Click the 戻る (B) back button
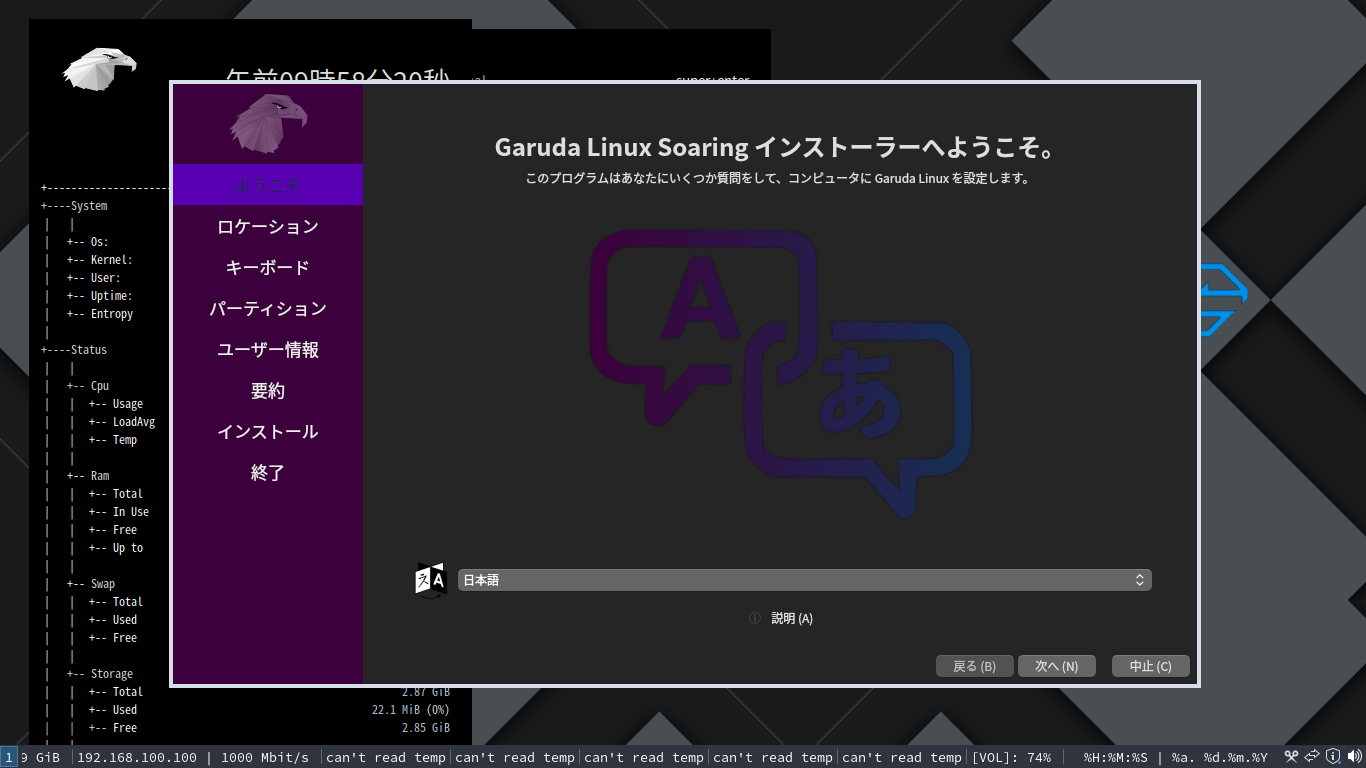Viewport: 1366px width, 768px height. click(x=975, y=666)
